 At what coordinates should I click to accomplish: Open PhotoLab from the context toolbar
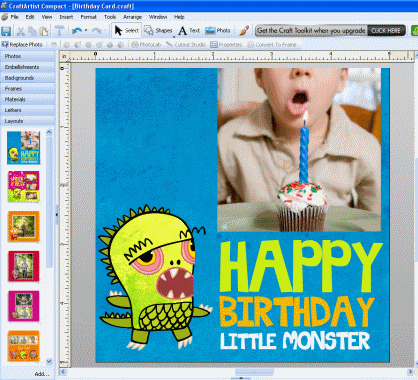tap(146, 44)
